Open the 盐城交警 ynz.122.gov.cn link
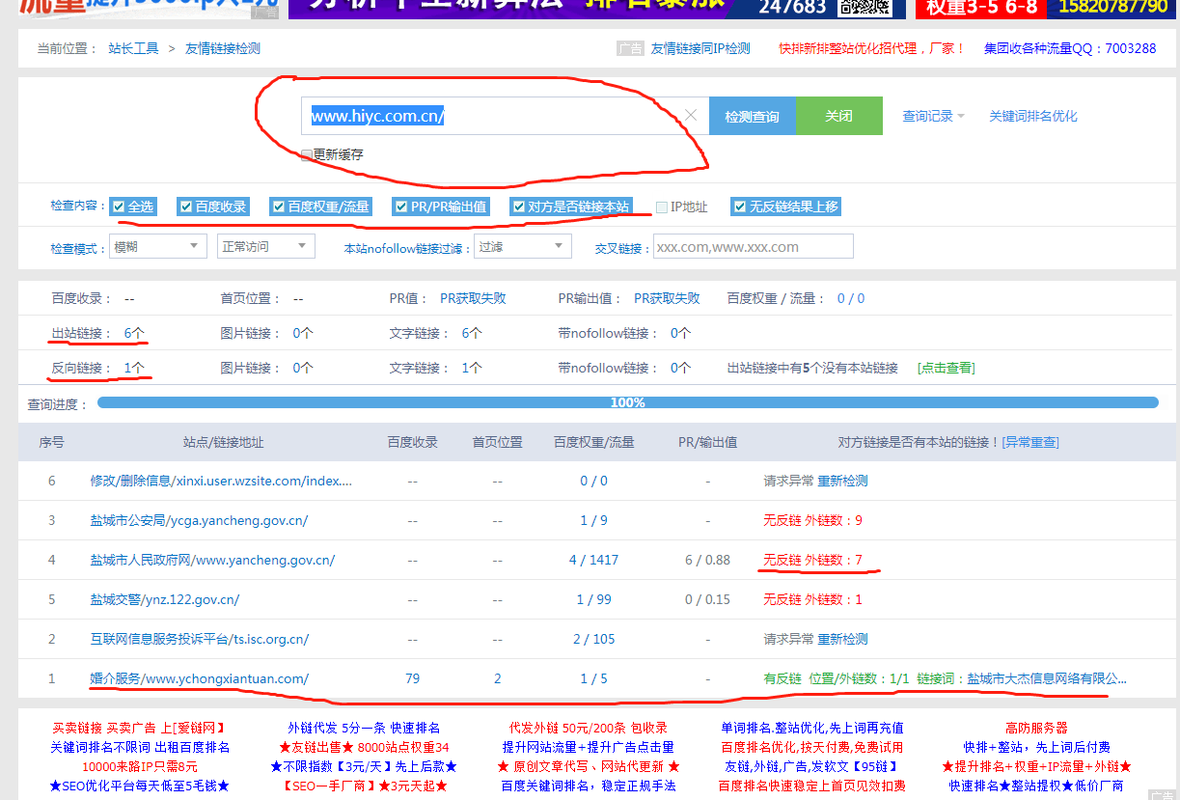1180x800 pixels. click(x=165, y=600)
